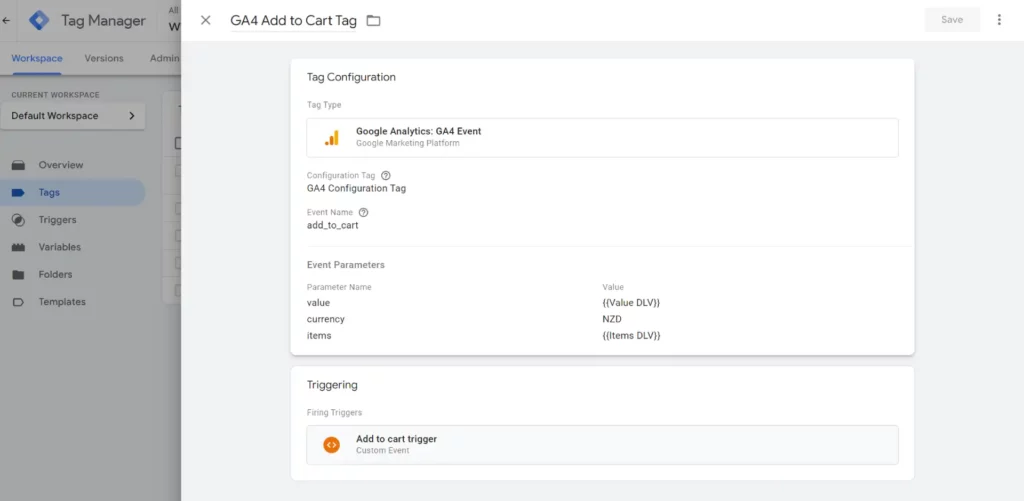
Task: Click the Folders icon in sidebar
Action: [x=18, y=275]
